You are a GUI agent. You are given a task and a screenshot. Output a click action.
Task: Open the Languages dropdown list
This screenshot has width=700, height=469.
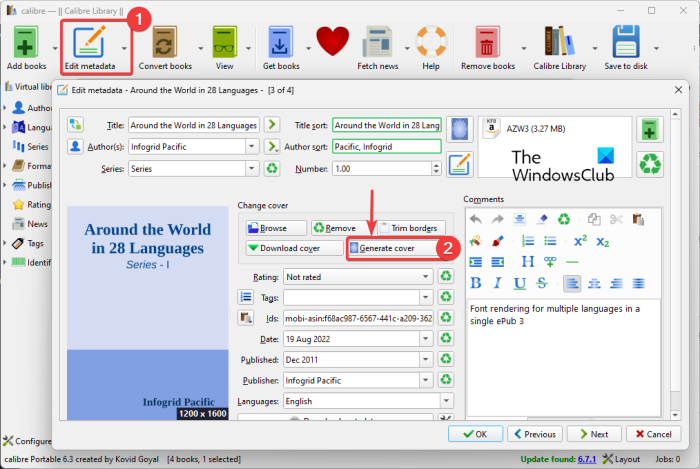click(x=427, y=402)
